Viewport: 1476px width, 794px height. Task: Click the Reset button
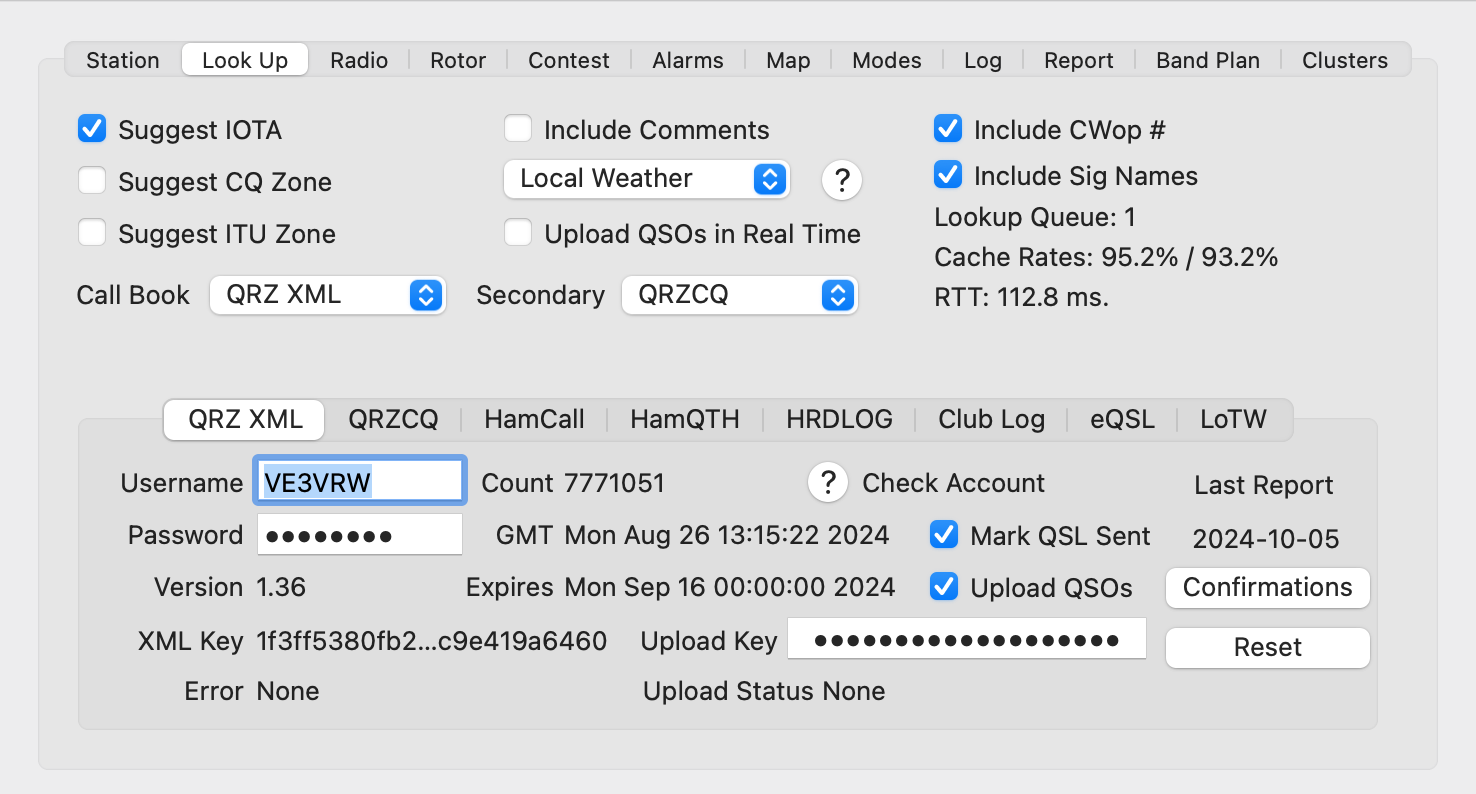[1267, 647]
